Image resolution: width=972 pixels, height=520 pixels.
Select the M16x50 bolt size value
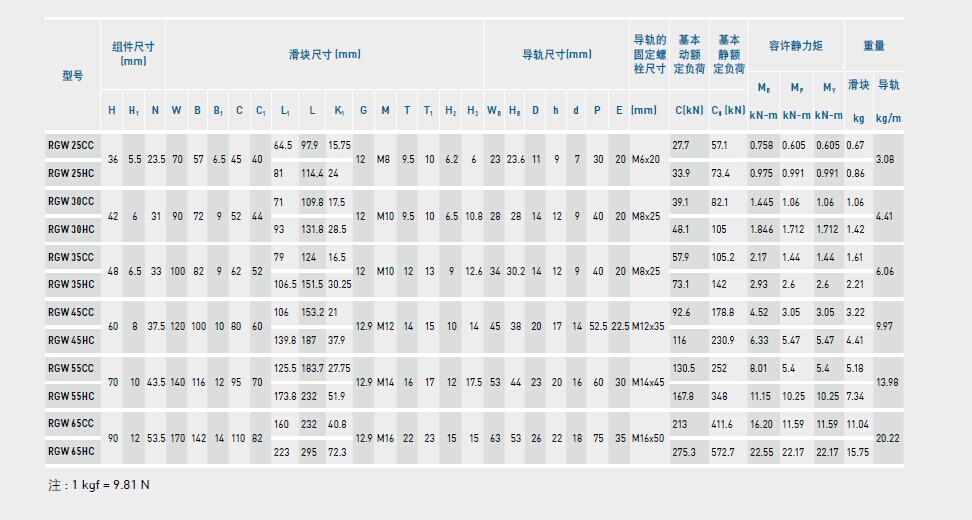click(x=647, y=438)
